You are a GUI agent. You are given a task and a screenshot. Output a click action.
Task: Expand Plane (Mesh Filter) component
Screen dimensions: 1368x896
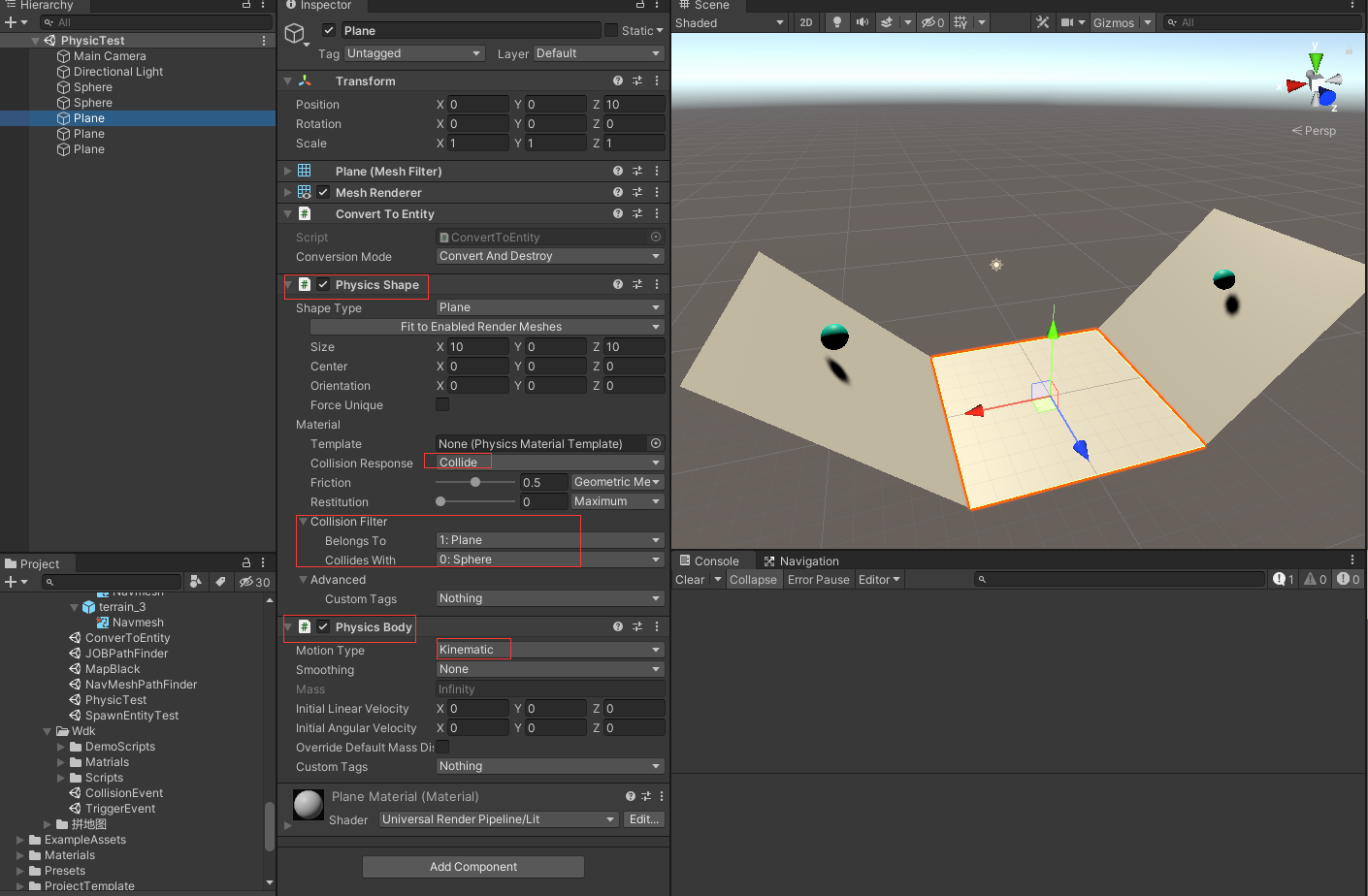(288, 171)
